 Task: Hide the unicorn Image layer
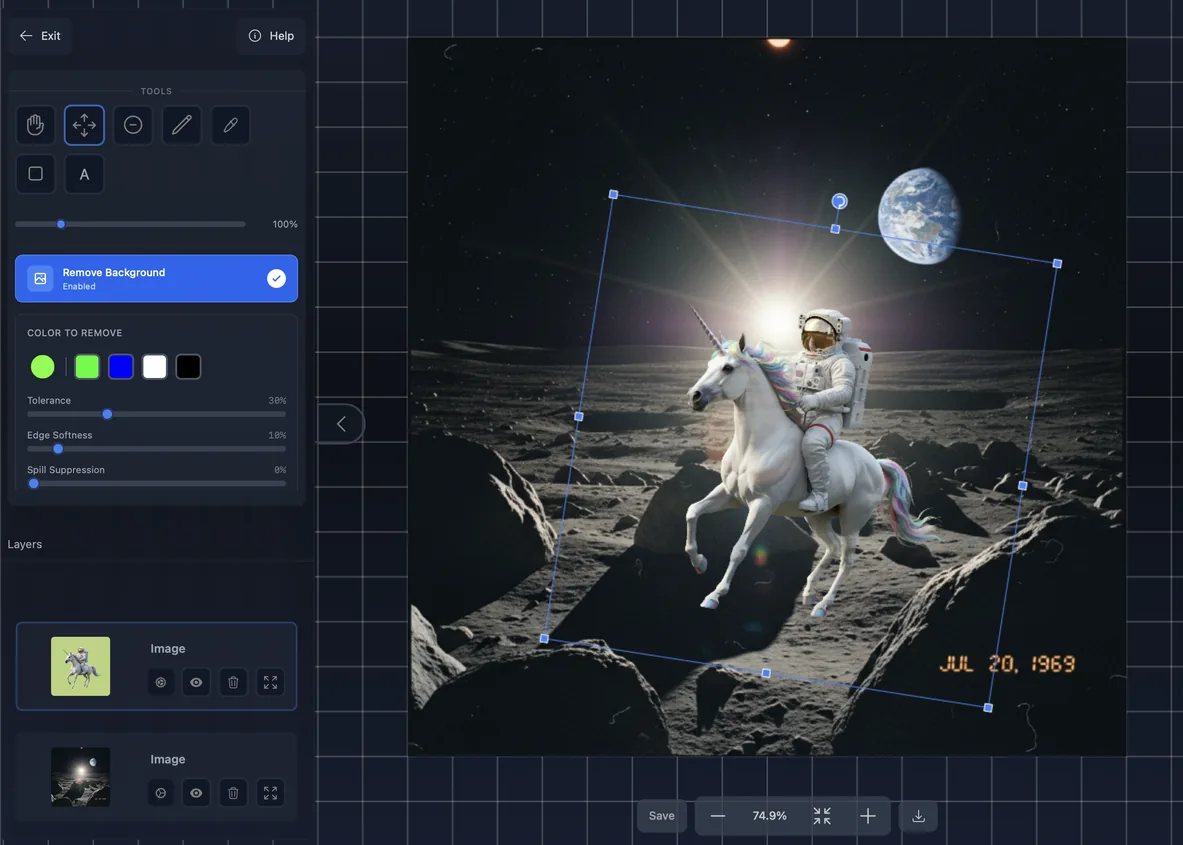196,682
